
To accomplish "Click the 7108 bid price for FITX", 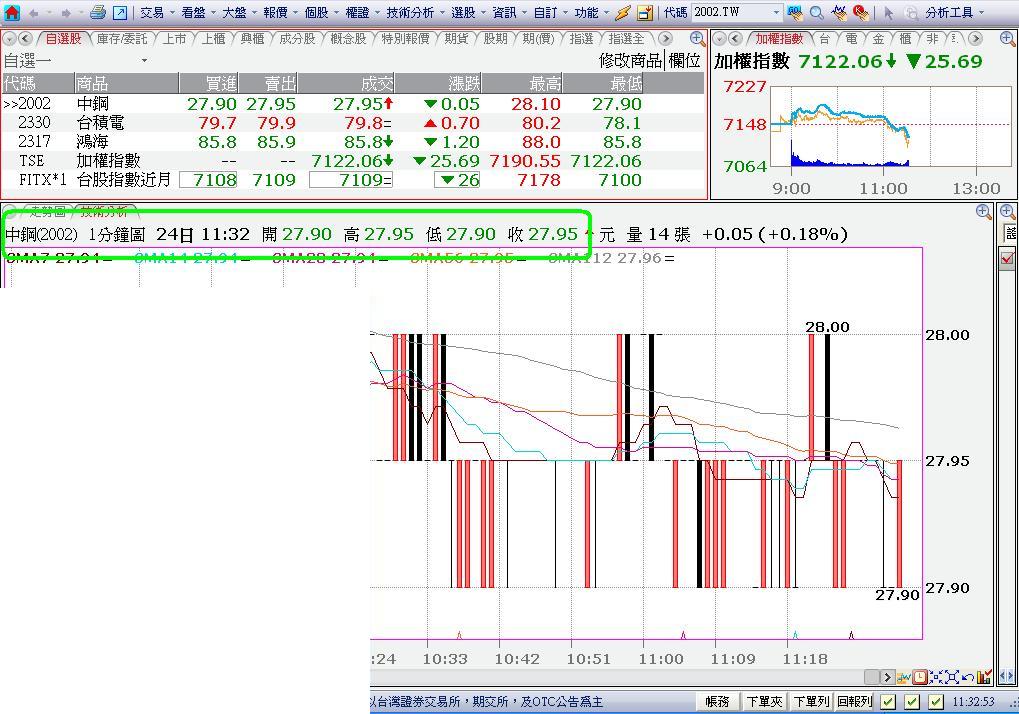I will 208,180.
